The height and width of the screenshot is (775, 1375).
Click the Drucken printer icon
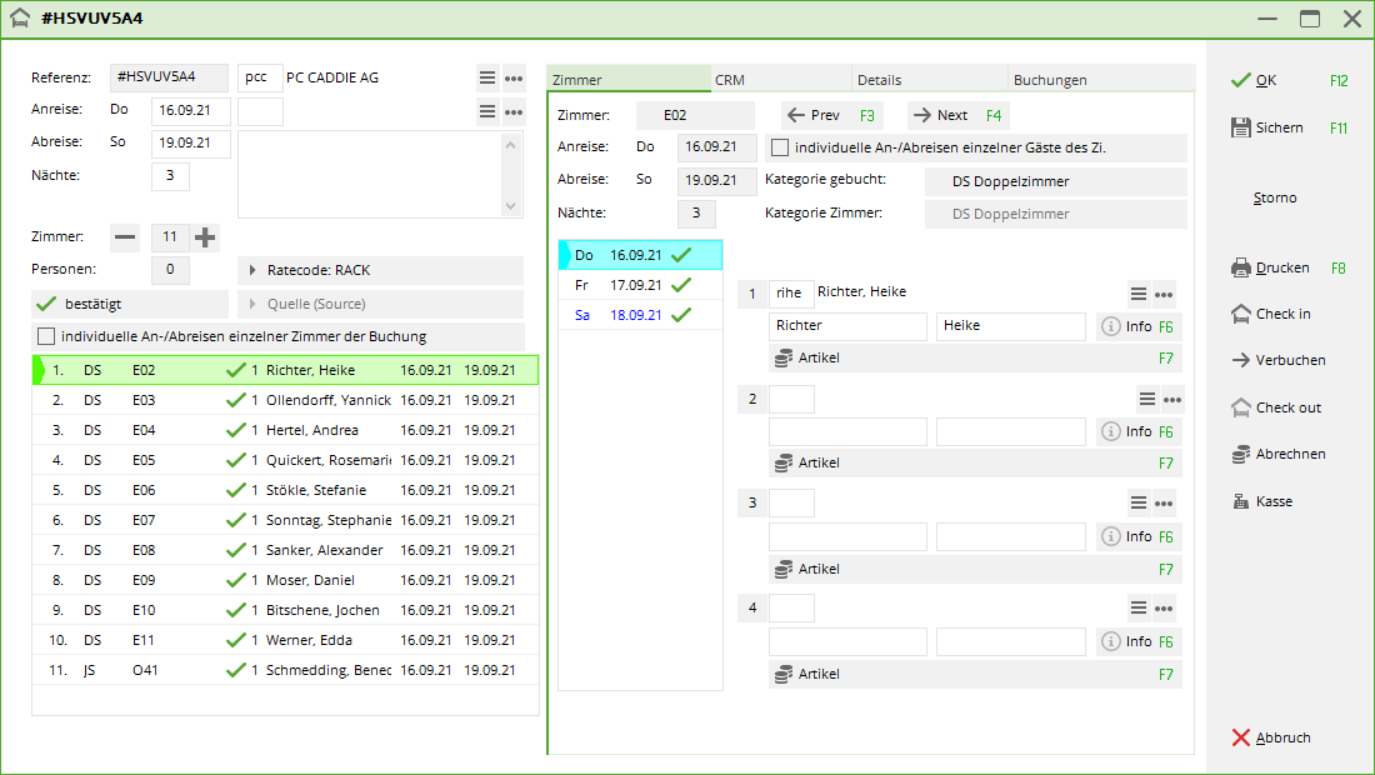1241,268
